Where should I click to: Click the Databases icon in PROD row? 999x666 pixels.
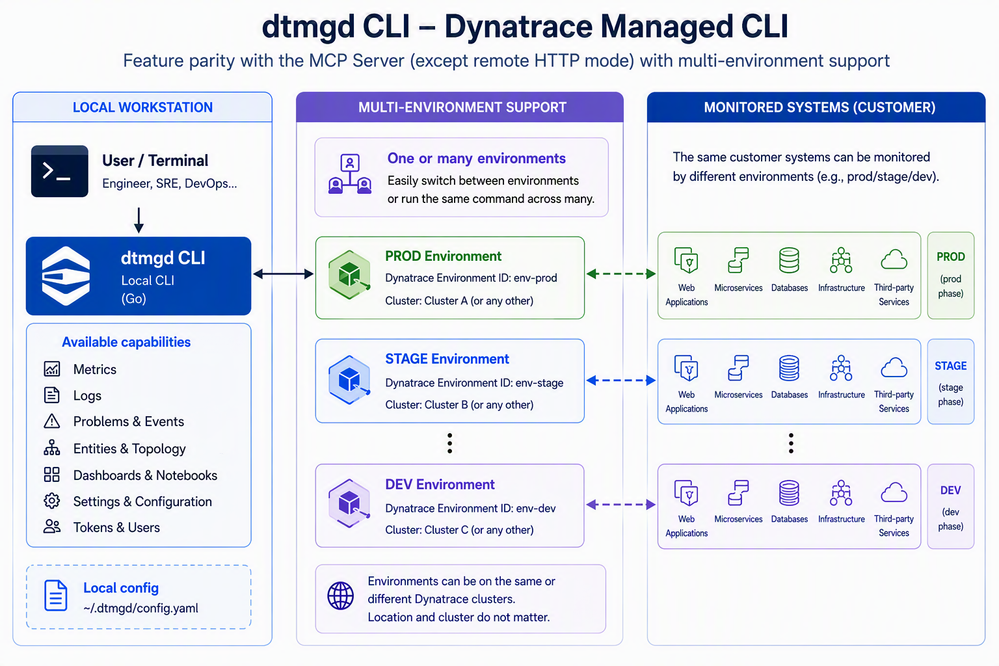pyautogui.click(x=789, y=260)
